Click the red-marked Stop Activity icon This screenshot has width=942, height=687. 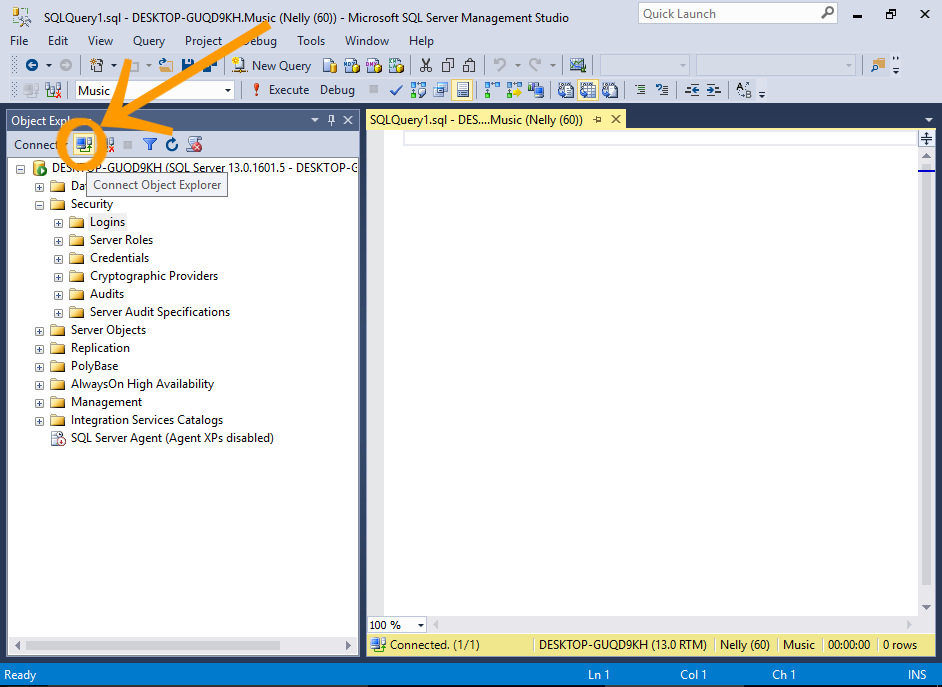click(195, 145)
